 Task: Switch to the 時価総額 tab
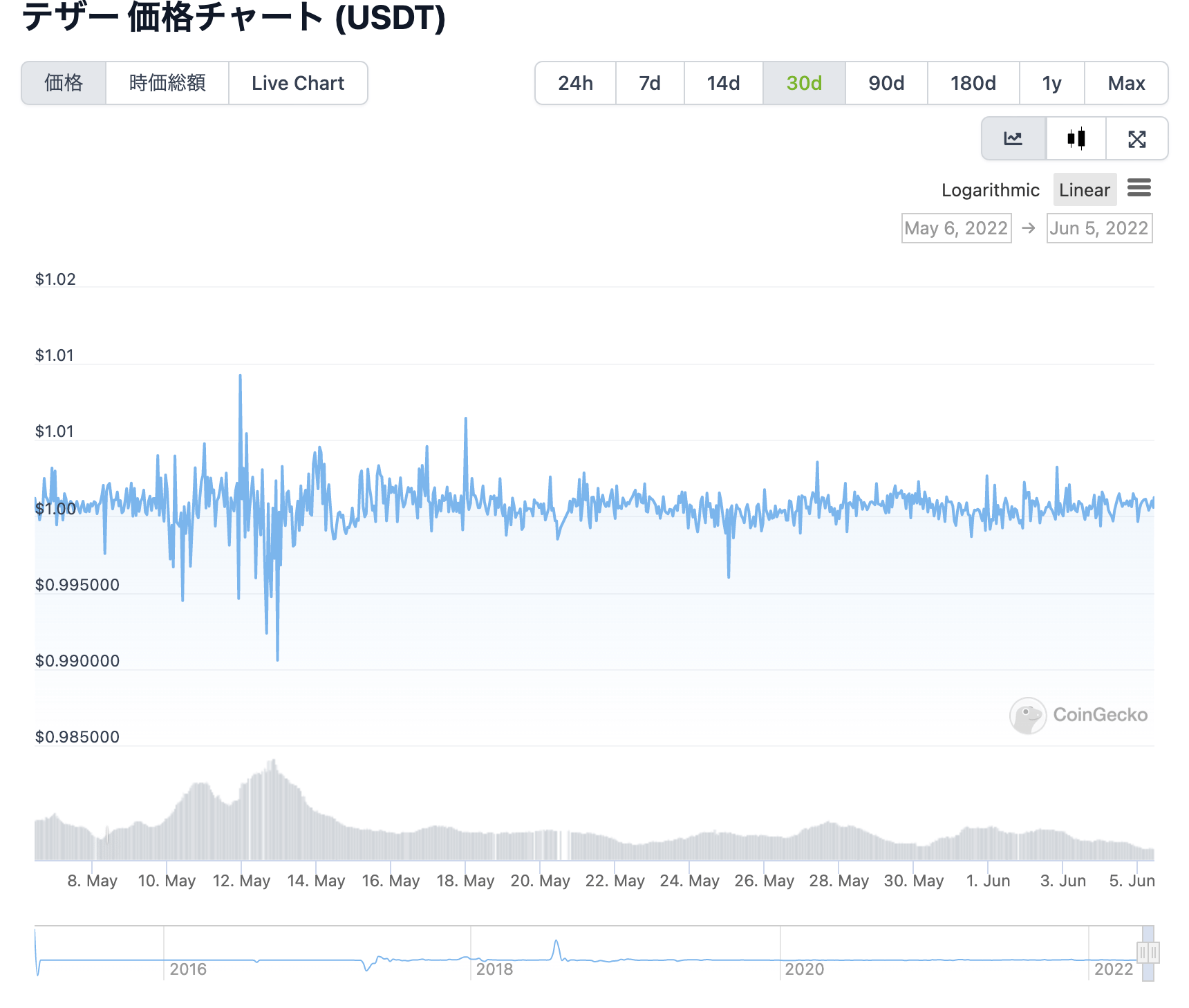pos(167,83)
